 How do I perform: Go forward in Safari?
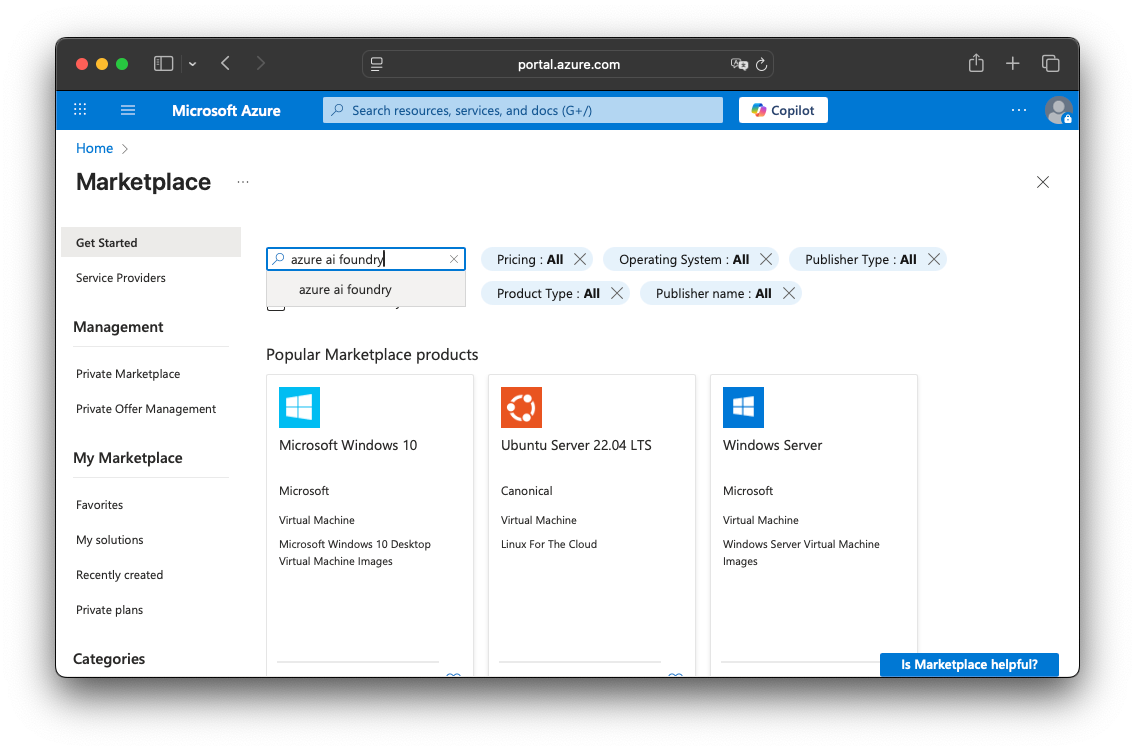click(x=261, y=64)
